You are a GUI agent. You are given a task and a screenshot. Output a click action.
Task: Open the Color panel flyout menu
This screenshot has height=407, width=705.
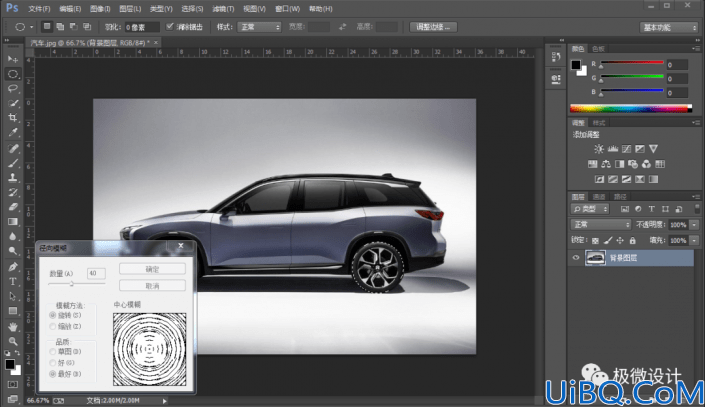pyautogui.click(x=696, y=48)
